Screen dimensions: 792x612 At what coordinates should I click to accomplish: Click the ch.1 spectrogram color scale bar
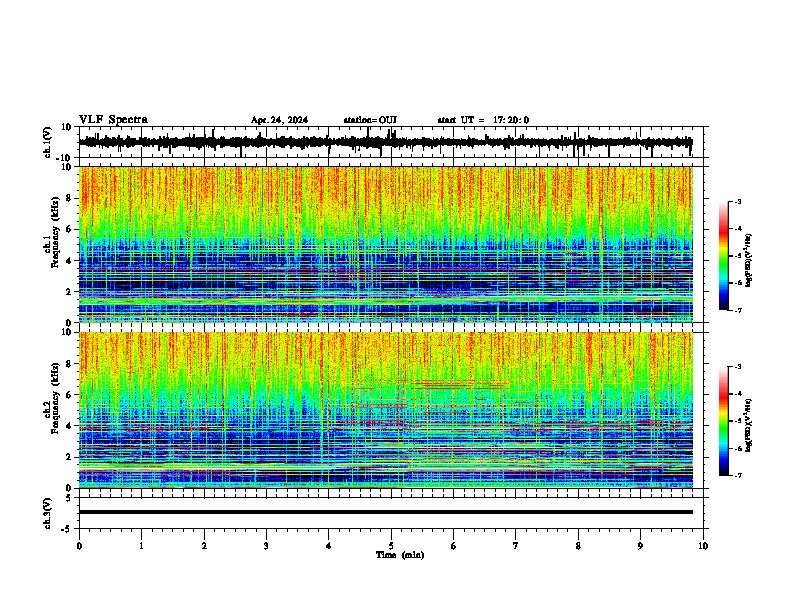pyautogui.click(x=723, y=256)
